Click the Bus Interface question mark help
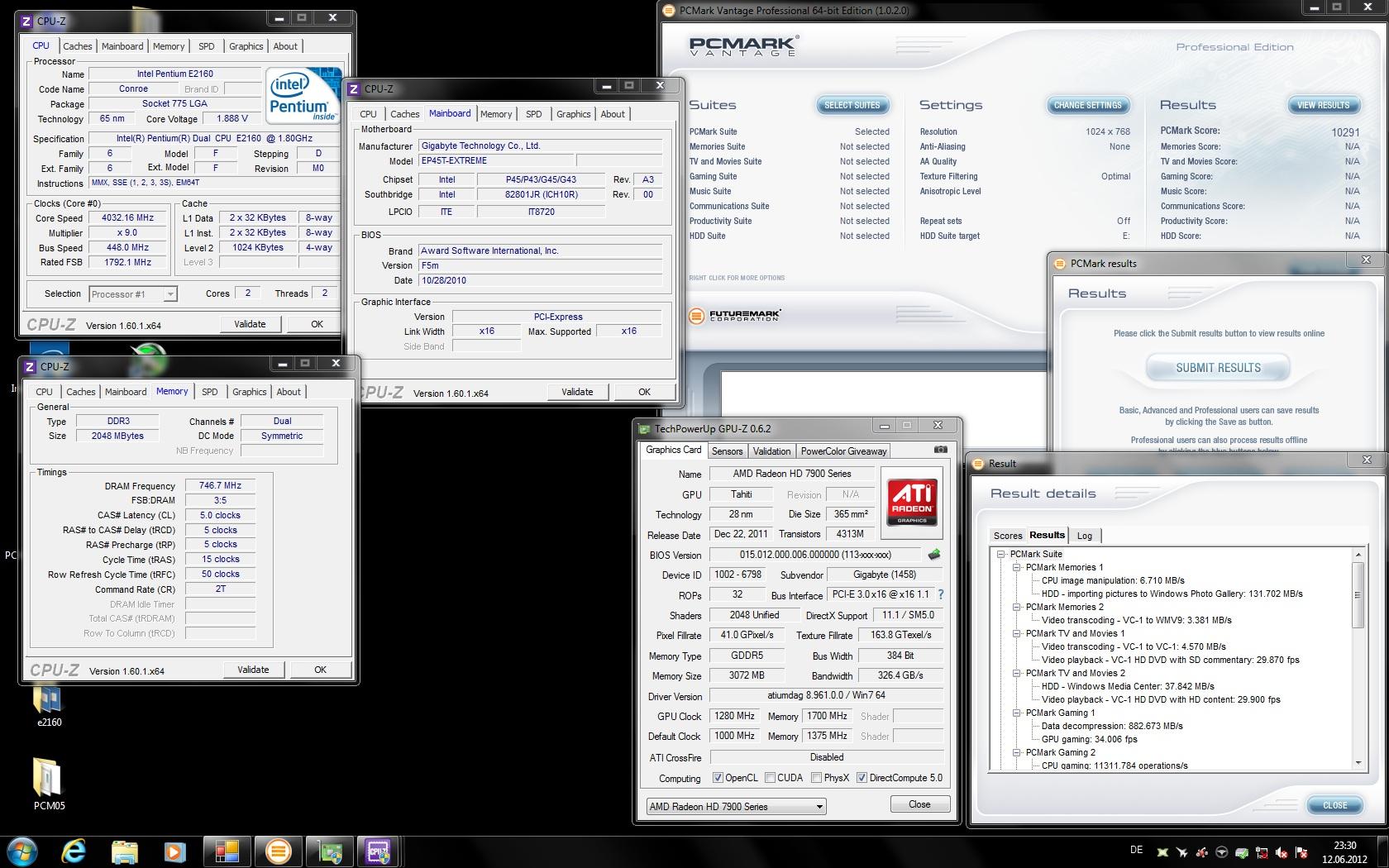1389x868 pixels. pyautogui.click(x=940, y=594)
